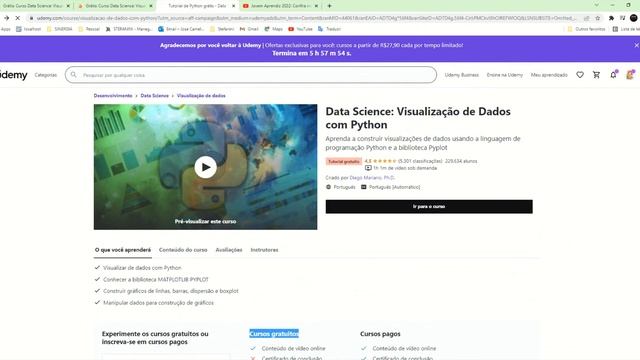Image resolution: width=640 pixels, height=360 pixels.
Task: Open Udemy Business link
Action: tap(462, 75)
